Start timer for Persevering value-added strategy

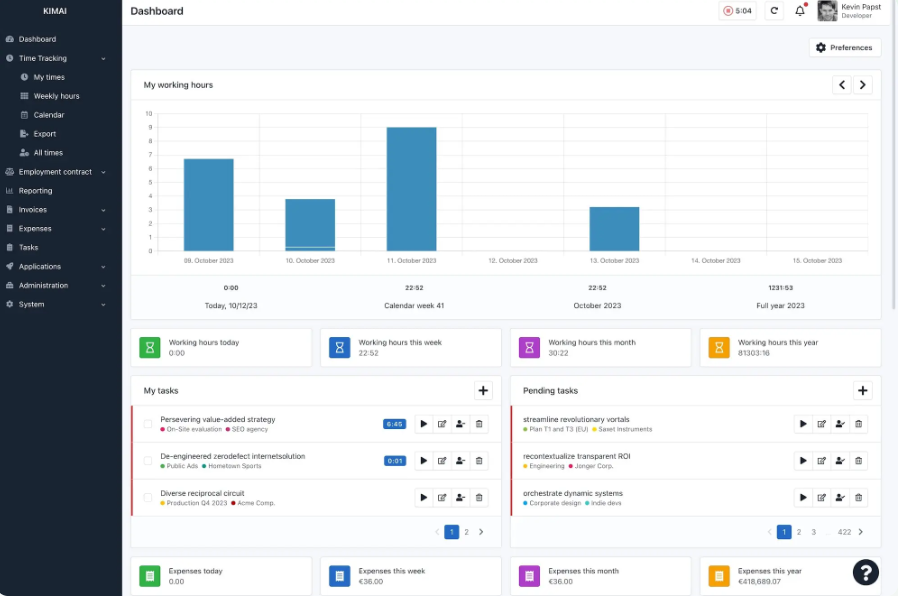[x=424, y=424]
